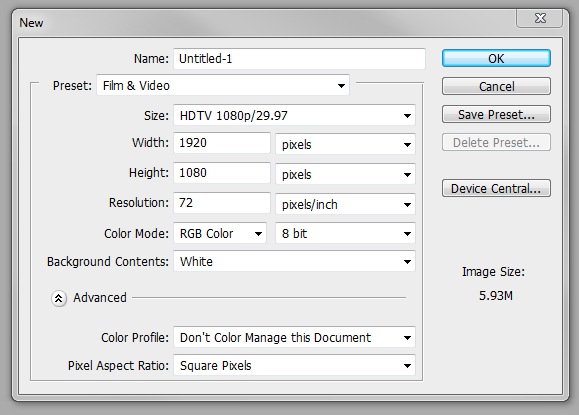Close the New dialog with X

[539, 18]
